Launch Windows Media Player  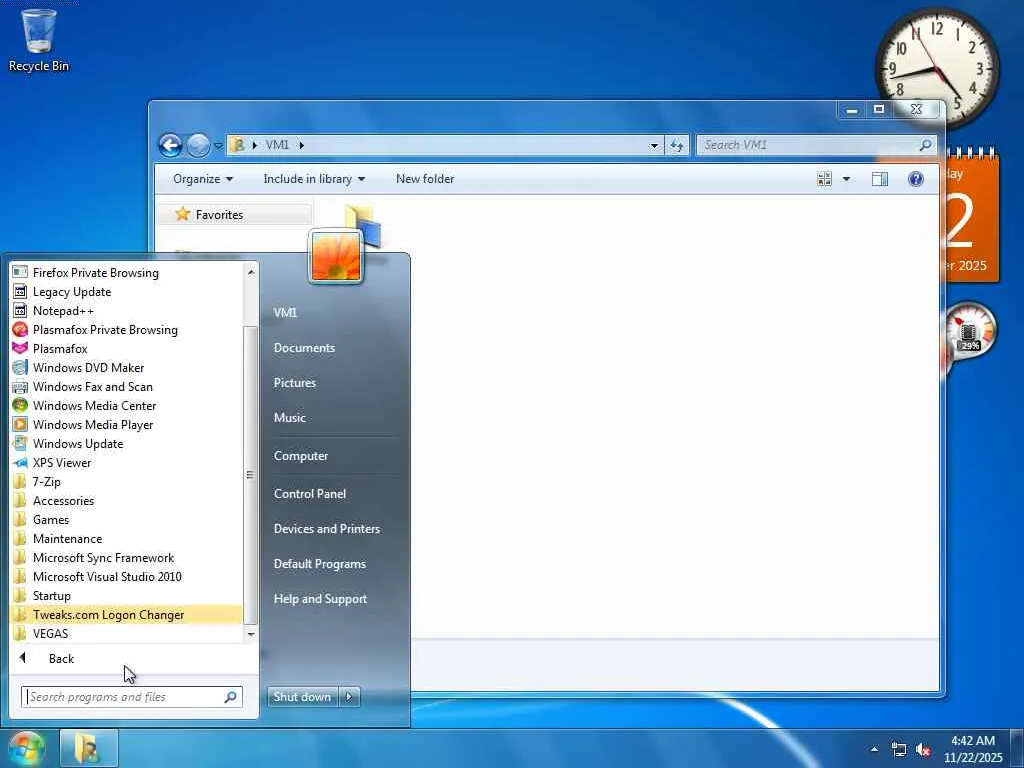[x=126, y=424]
